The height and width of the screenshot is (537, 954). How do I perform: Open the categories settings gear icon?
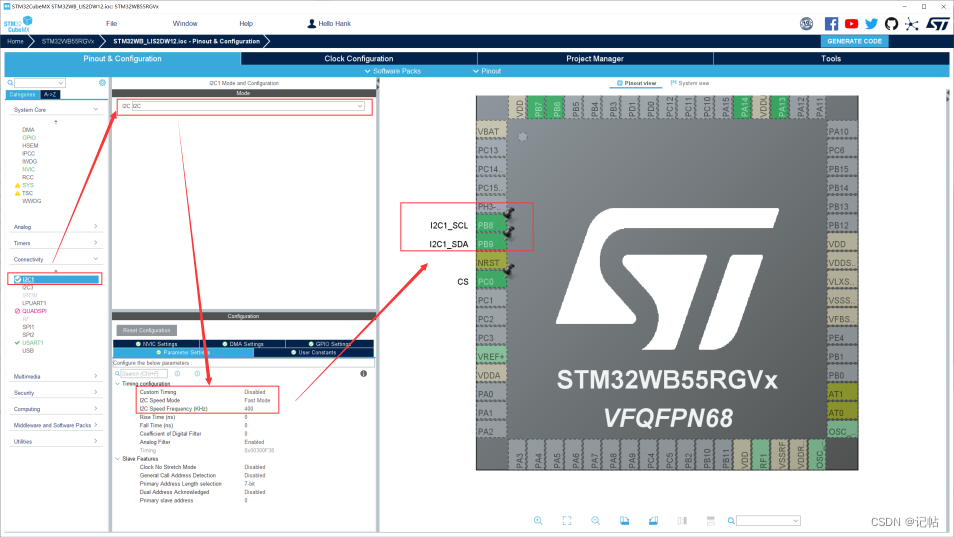102,83
